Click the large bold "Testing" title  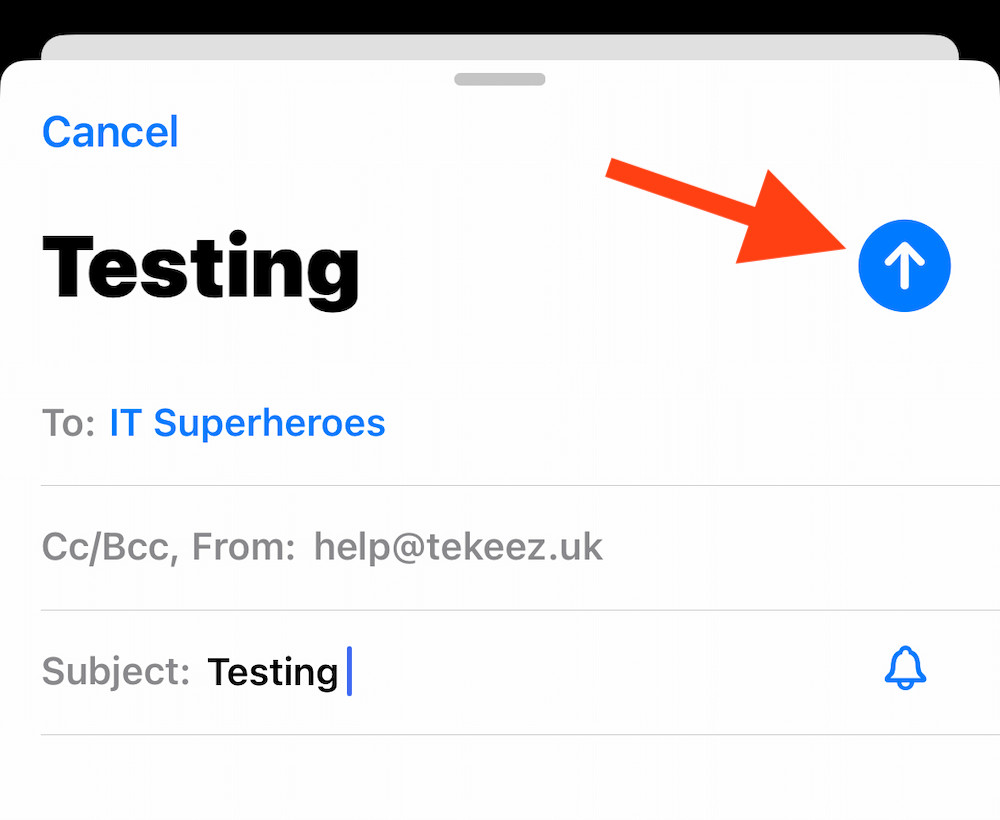[x=200, y=267]
